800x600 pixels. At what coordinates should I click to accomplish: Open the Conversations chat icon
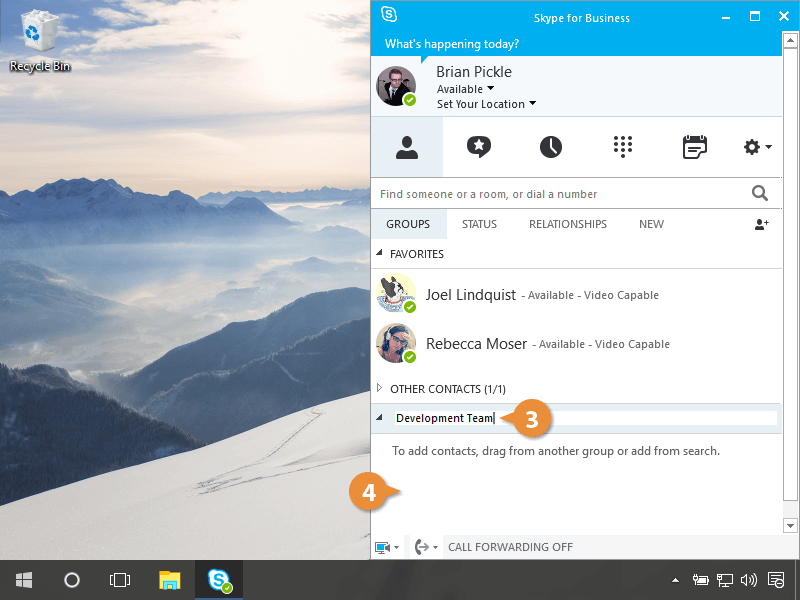pyautogui.click(x=479, y=147)
